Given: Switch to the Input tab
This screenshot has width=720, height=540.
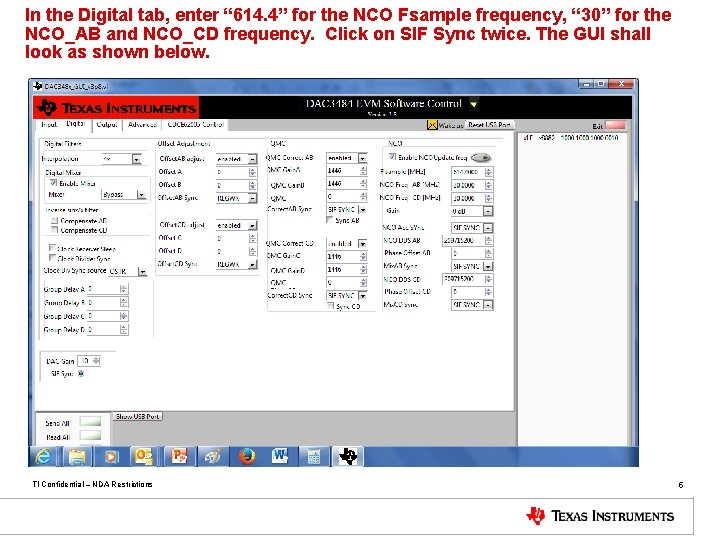Looking at the screenshot, I should click(49, 124).
